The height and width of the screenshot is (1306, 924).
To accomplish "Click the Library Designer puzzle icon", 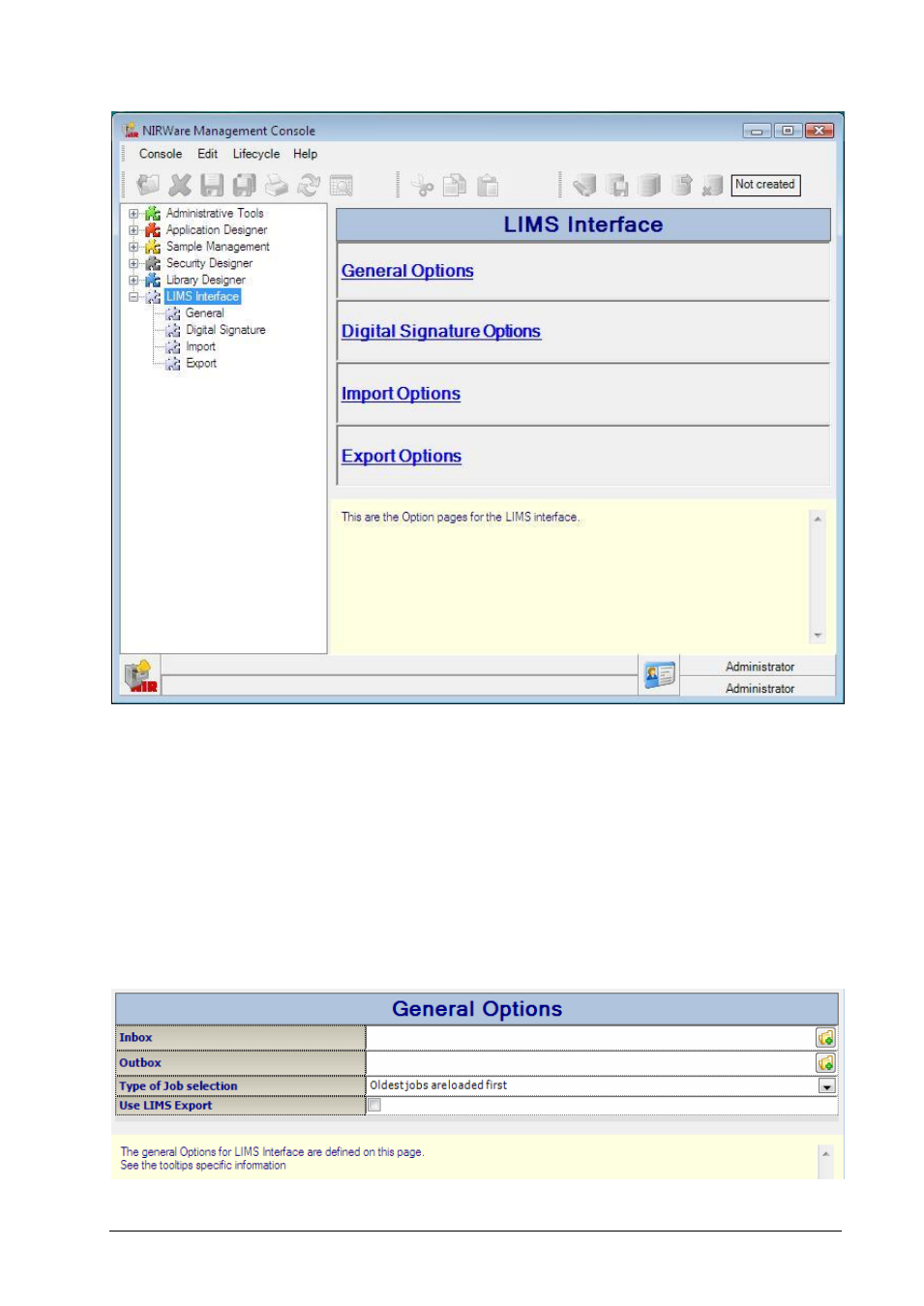I will click(153, 280).
